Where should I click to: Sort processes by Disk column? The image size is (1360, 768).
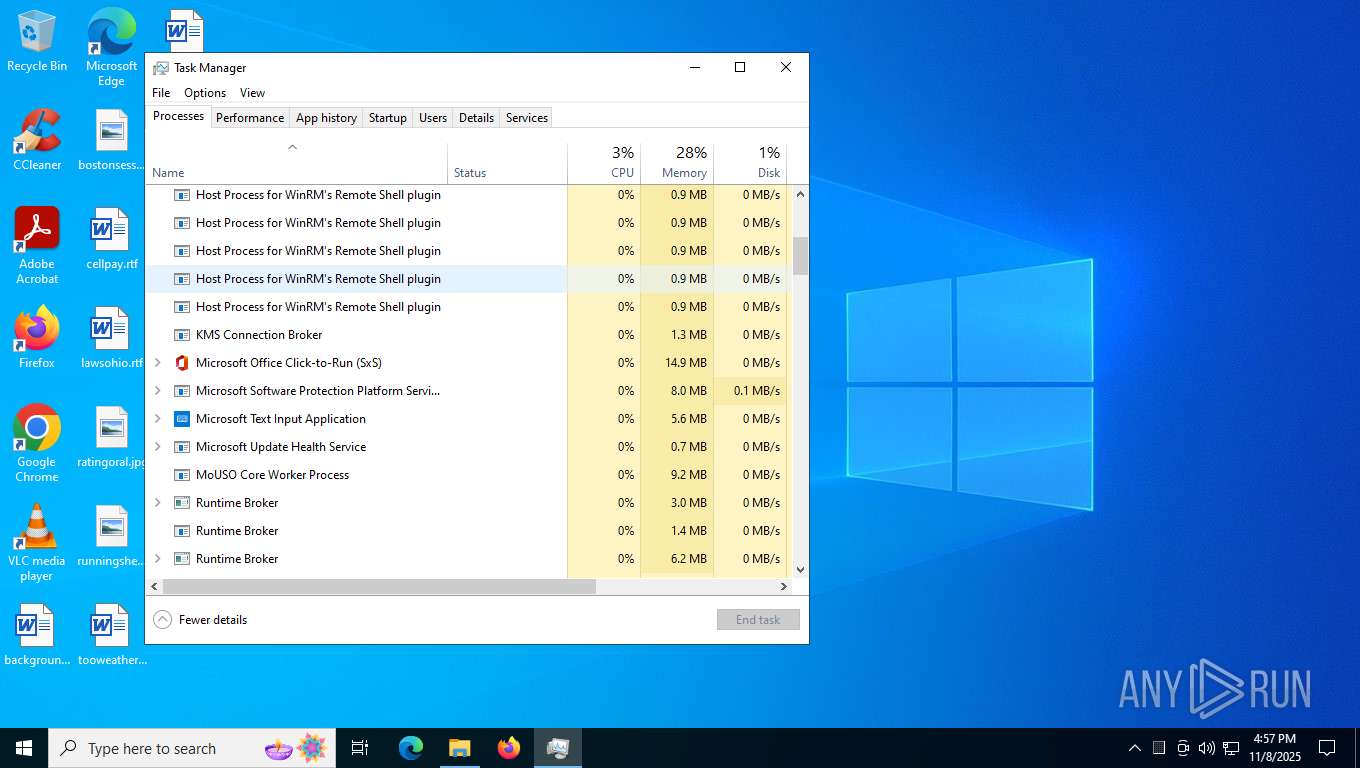tap(750, 164)
